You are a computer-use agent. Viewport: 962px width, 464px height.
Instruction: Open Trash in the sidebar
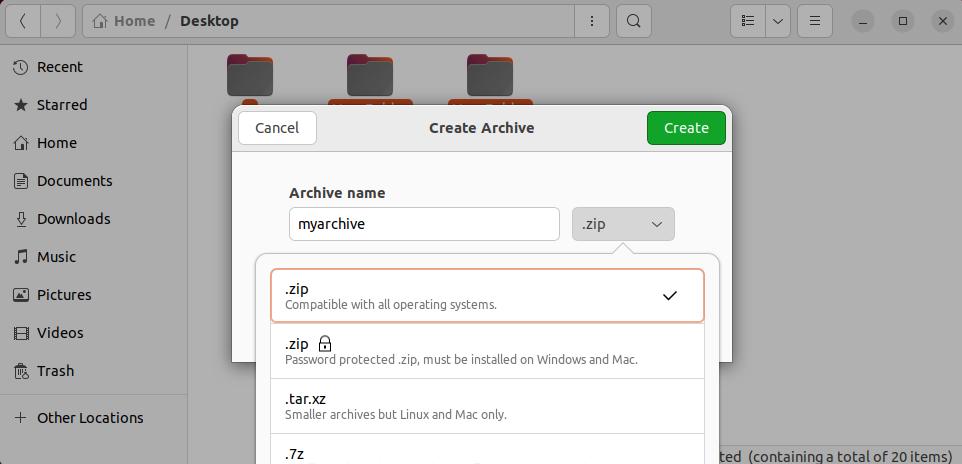(x=93, y=371)
